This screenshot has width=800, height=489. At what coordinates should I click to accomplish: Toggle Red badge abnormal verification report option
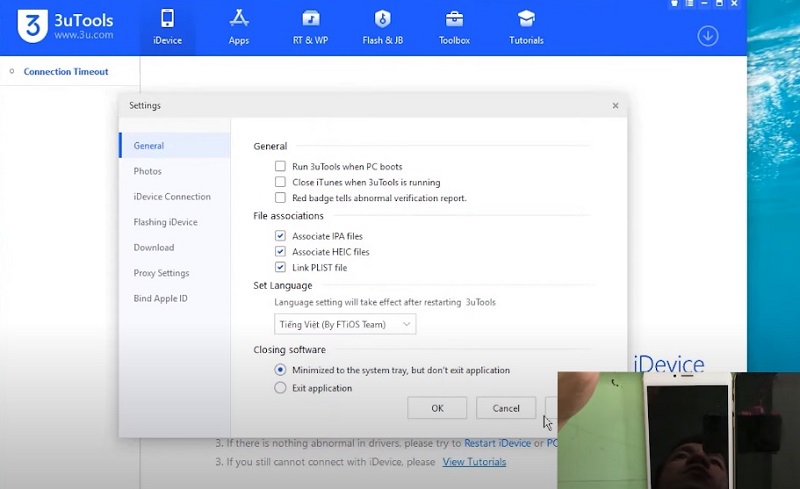(280, 198)
